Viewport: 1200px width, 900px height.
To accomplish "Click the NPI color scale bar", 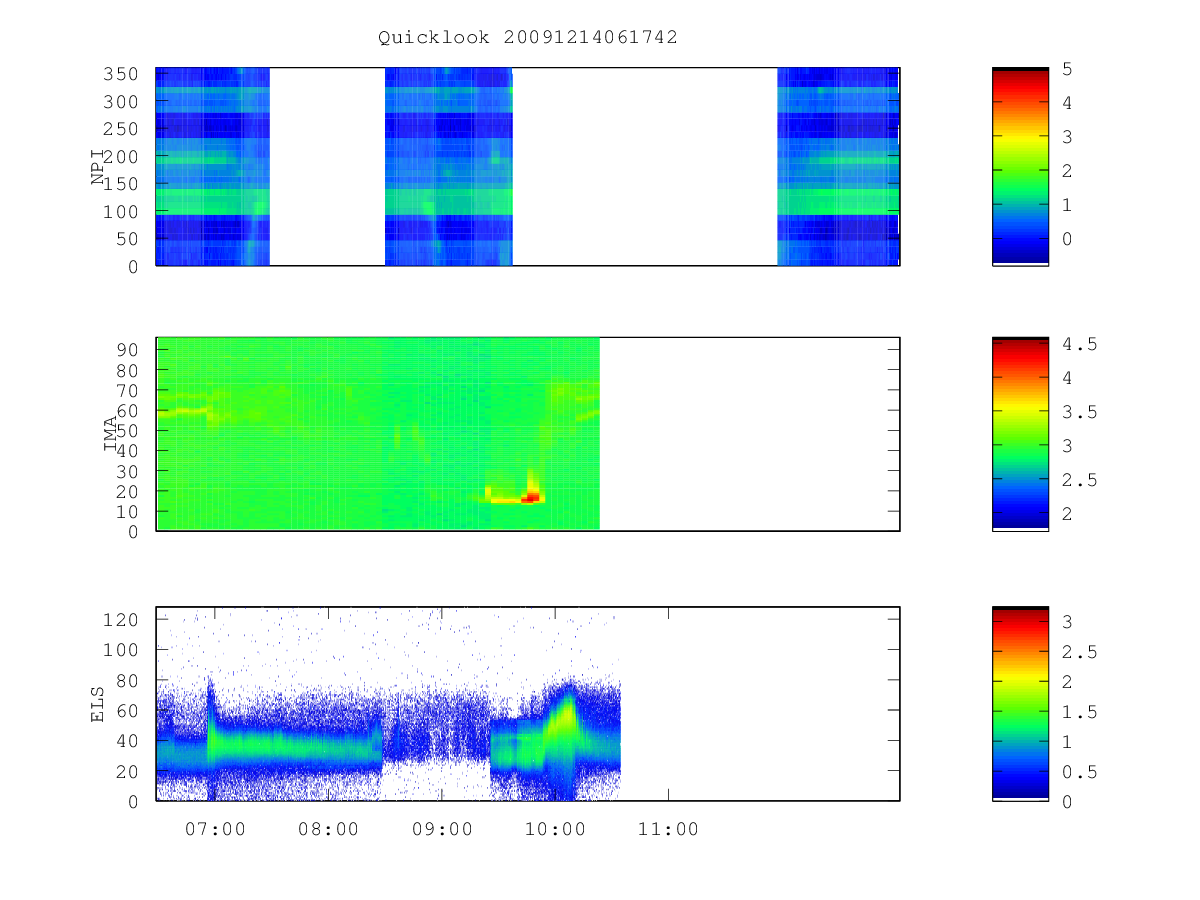I will [1020, 166].
